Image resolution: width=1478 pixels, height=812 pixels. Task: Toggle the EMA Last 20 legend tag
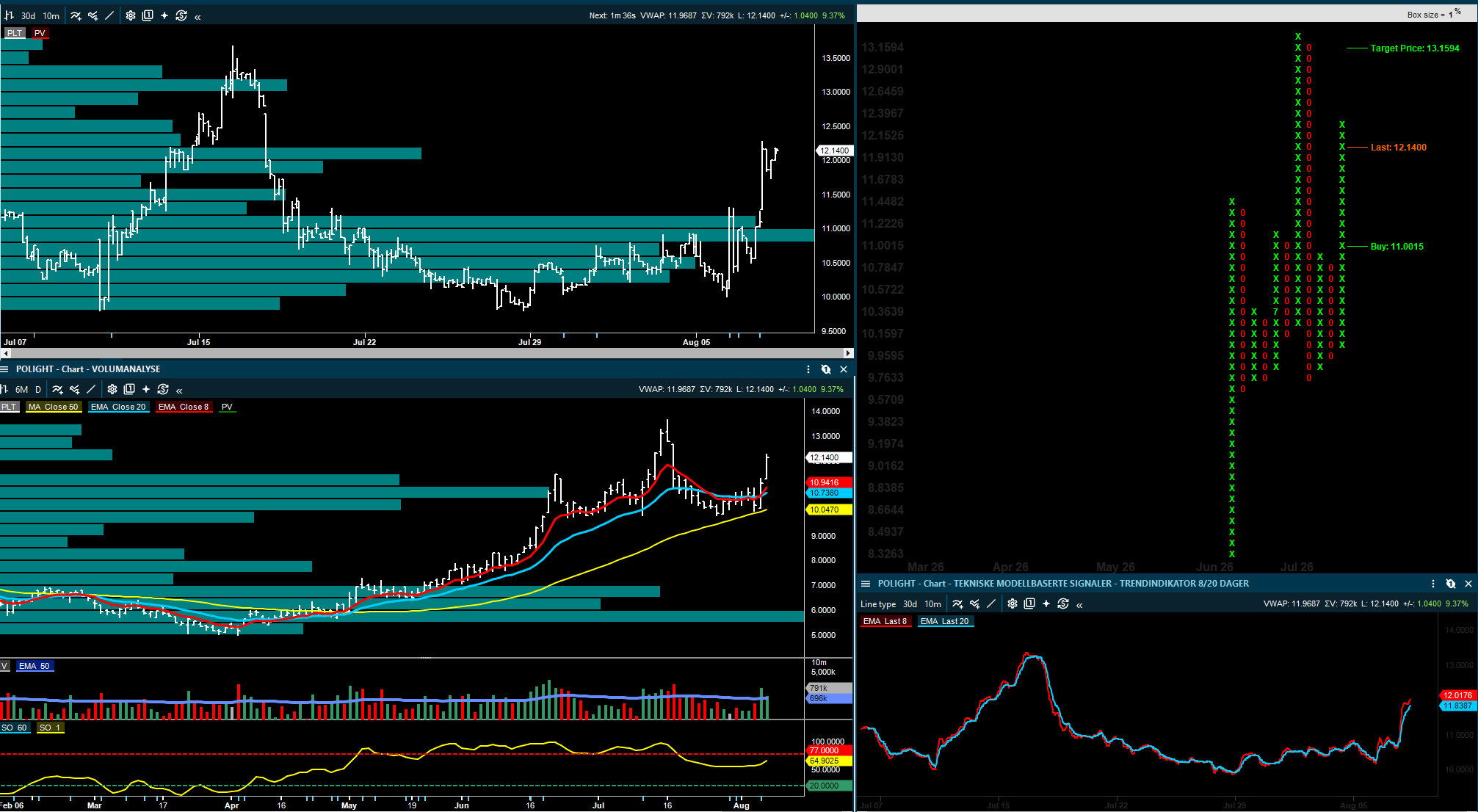click(945, 621)
